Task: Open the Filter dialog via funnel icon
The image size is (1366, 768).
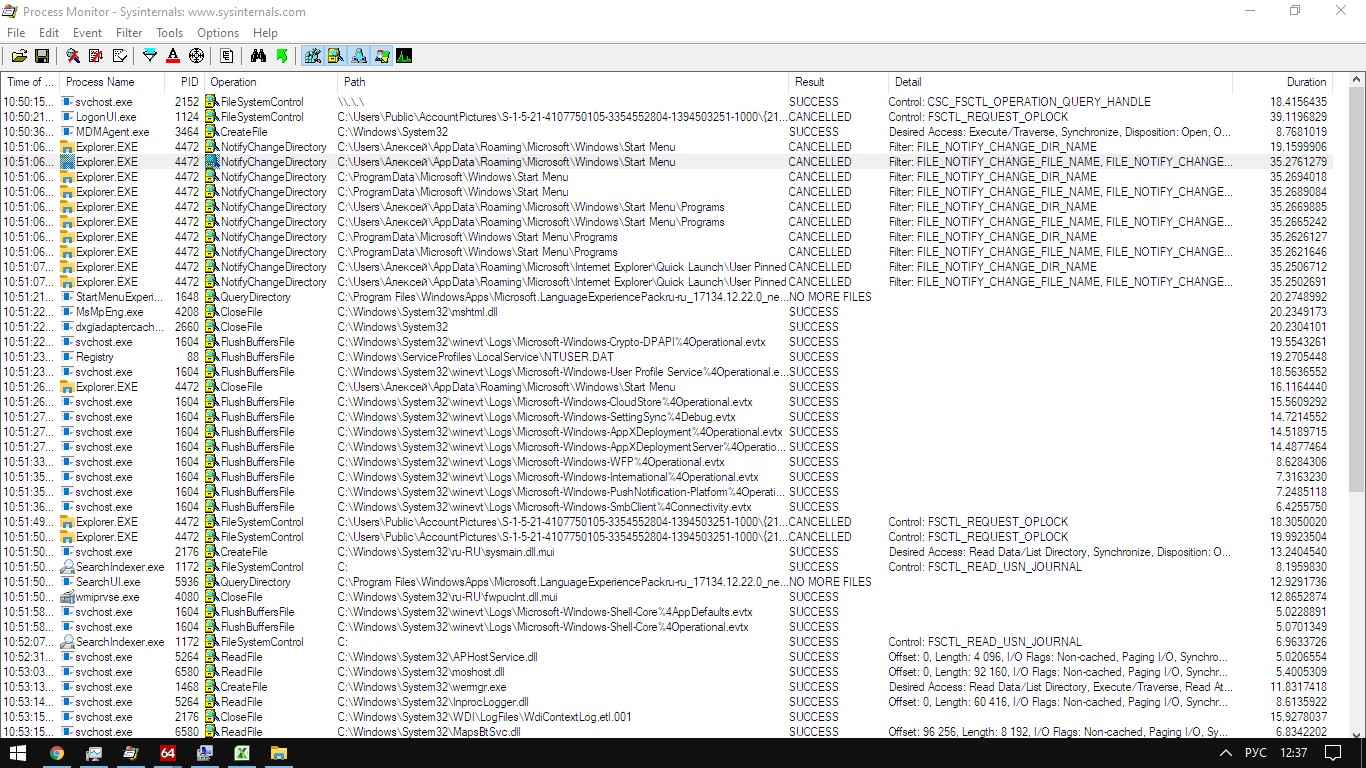Action: tap(150, 56)
